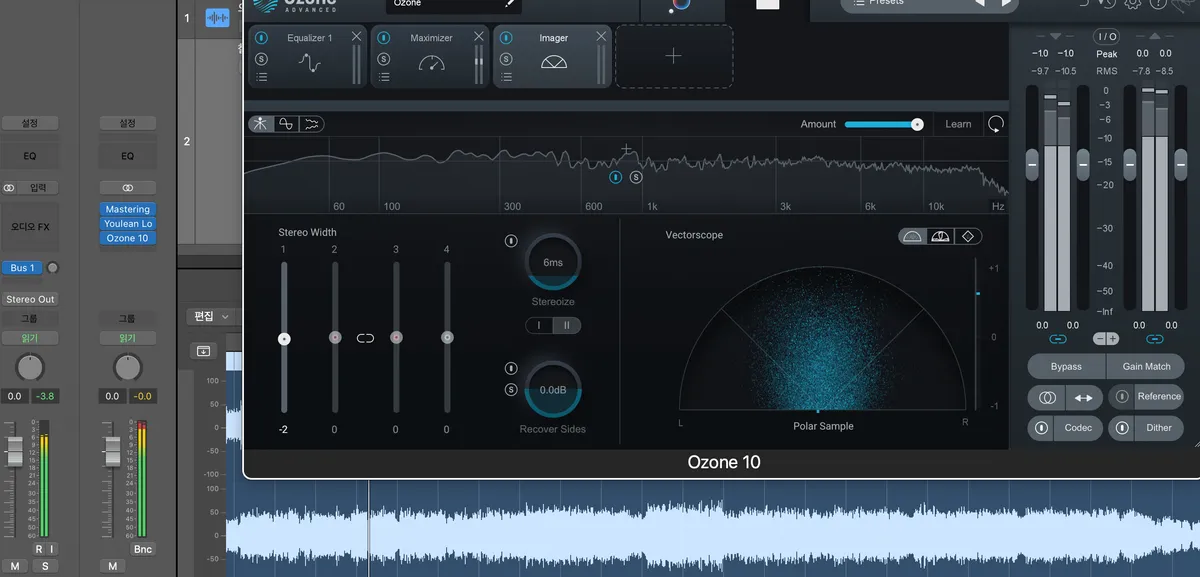Open the Equalizer 1 module preset list icon
The image size is (1200, 577).
click(x=261, y=76)
